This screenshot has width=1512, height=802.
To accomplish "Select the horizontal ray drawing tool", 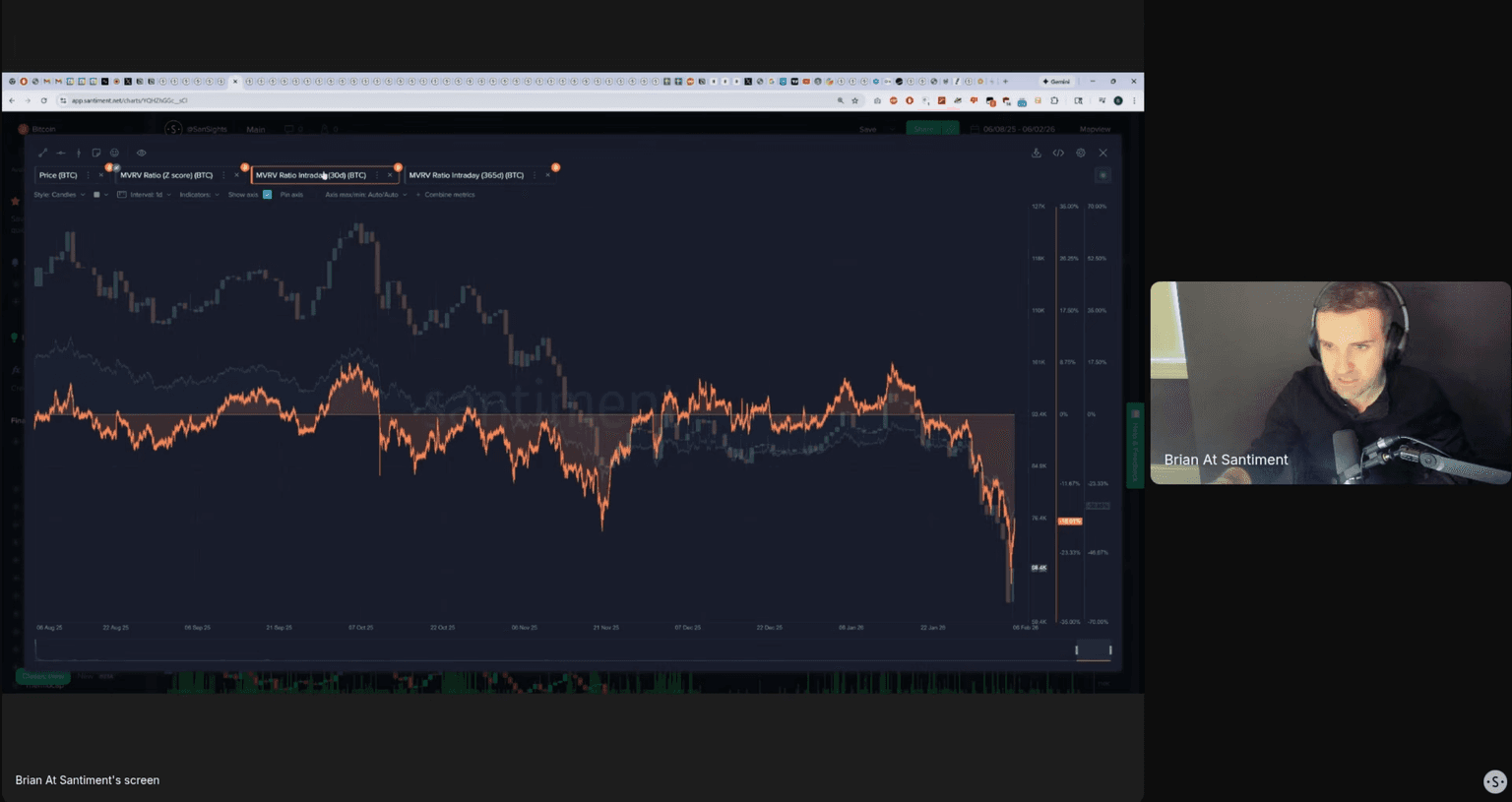I will [60, 153].
